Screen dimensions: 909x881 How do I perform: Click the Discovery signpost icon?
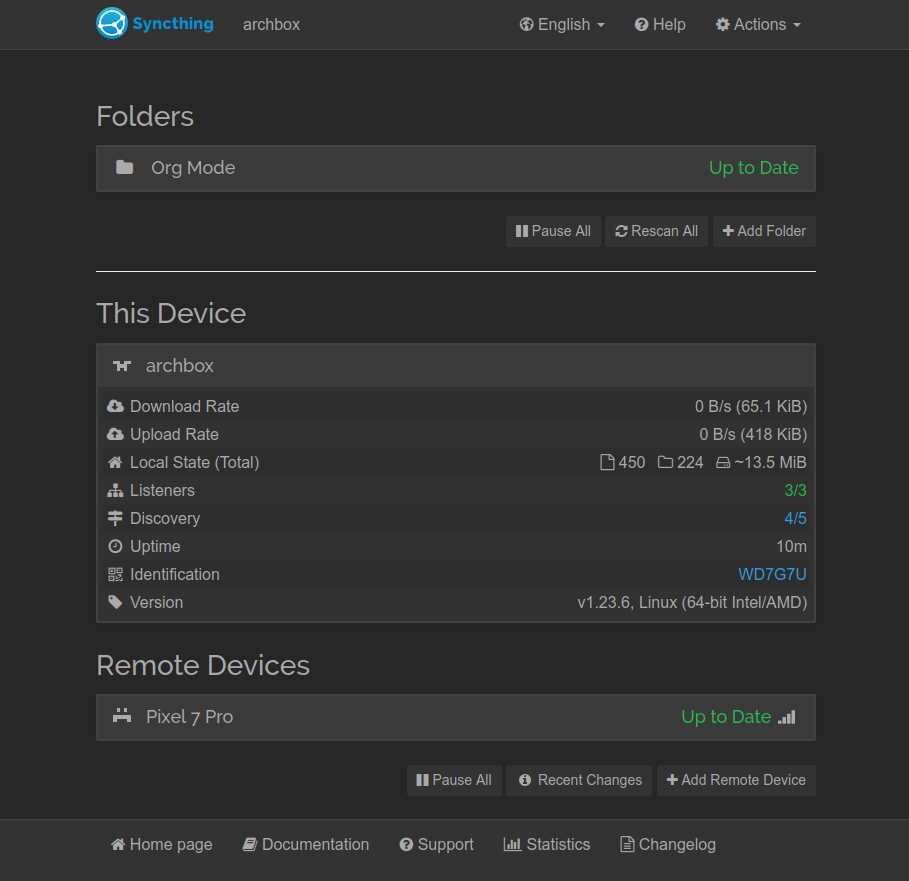pos(115,518)
